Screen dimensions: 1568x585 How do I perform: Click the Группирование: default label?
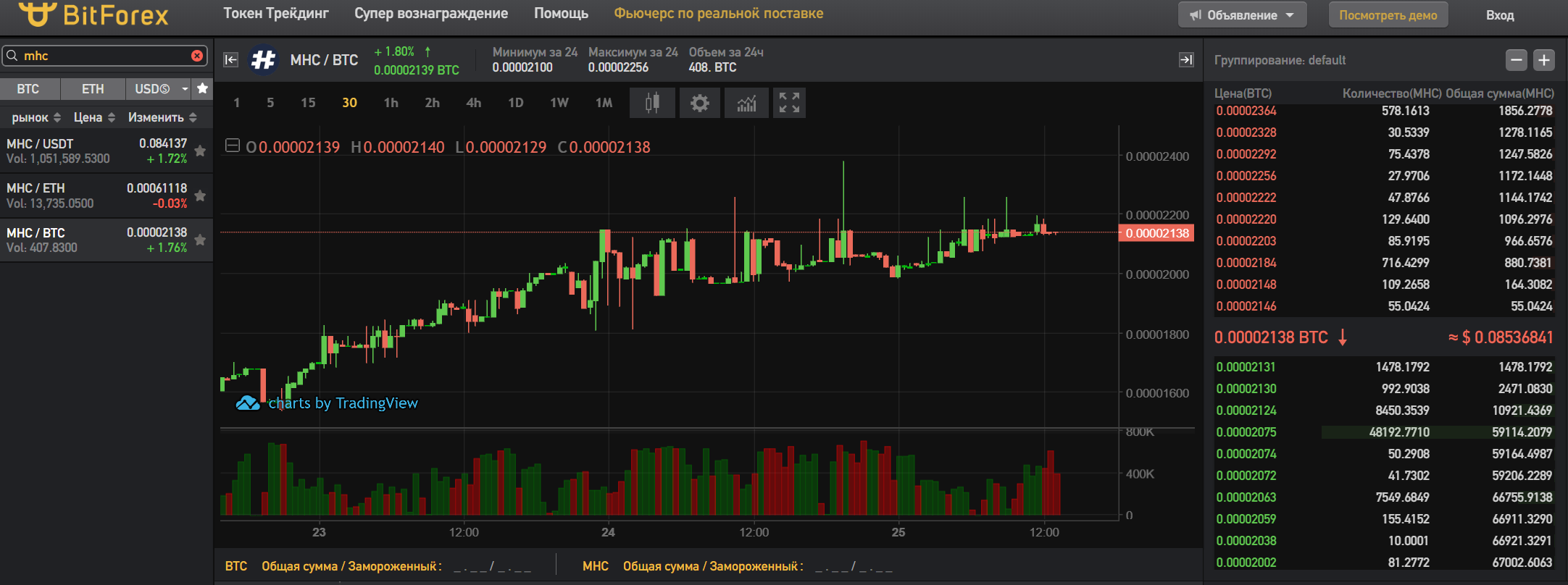pos(1280,60)
